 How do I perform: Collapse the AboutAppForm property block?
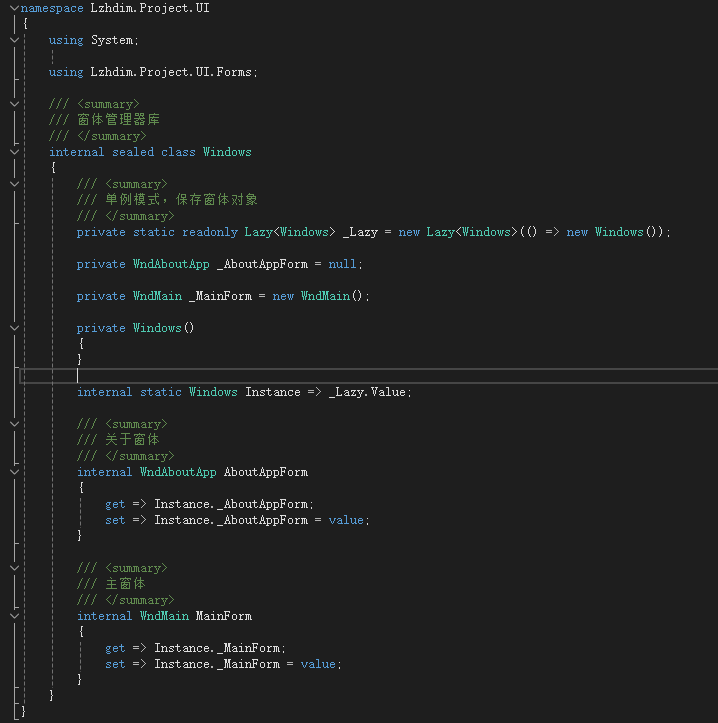click(14, 472)
